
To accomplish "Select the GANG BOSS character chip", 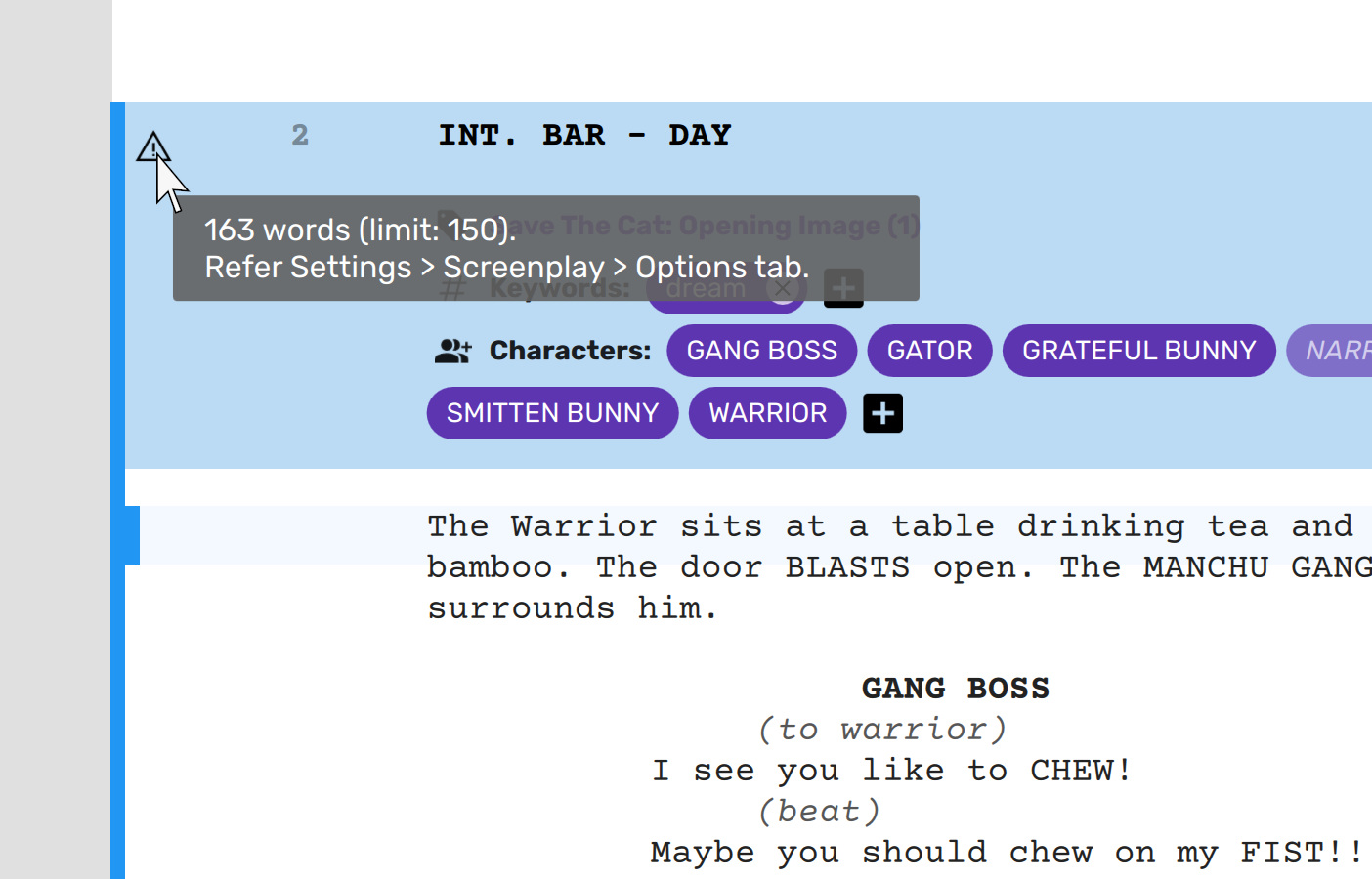I will pyautogui.click(x=761, y=351).
